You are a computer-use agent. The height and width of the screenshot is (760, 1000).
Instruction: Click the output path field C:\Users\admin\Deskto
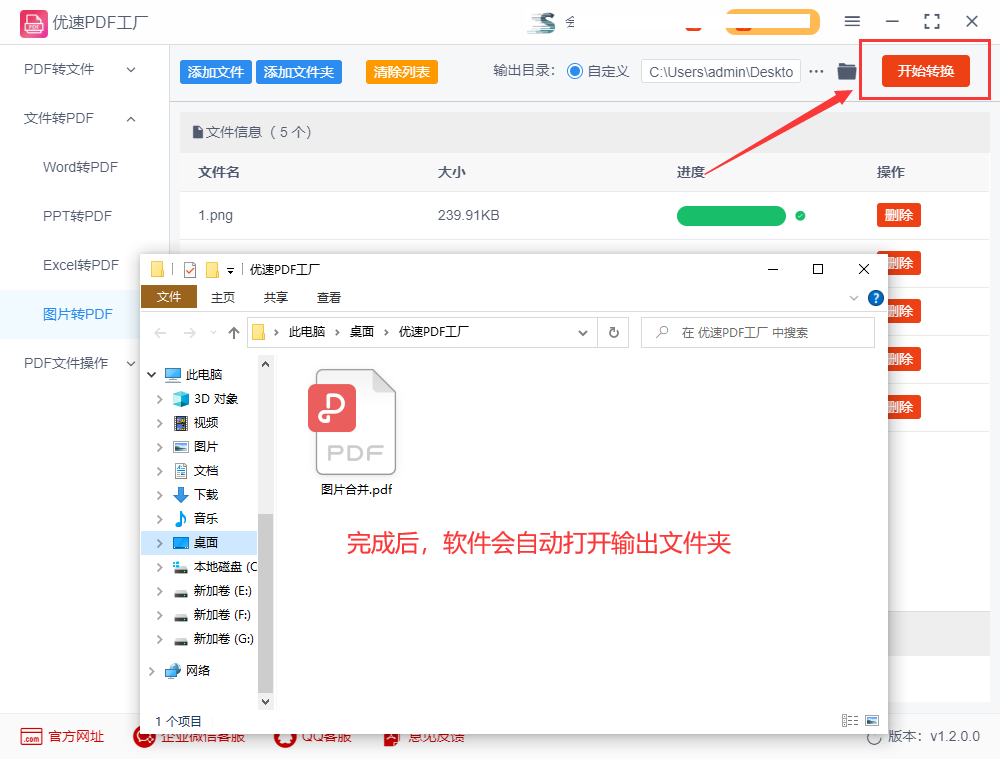point(721,72)
